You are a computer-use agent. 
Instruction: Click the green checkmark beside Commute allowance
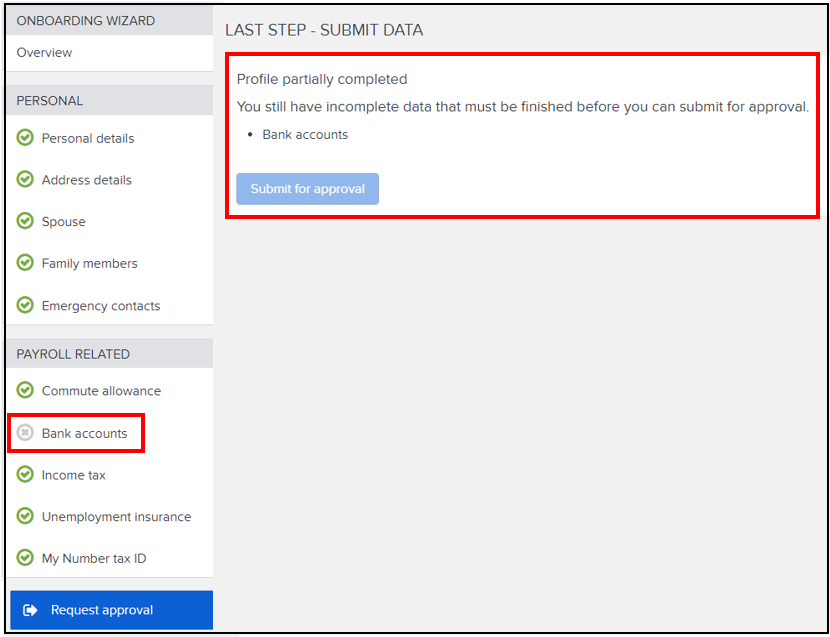24,391
